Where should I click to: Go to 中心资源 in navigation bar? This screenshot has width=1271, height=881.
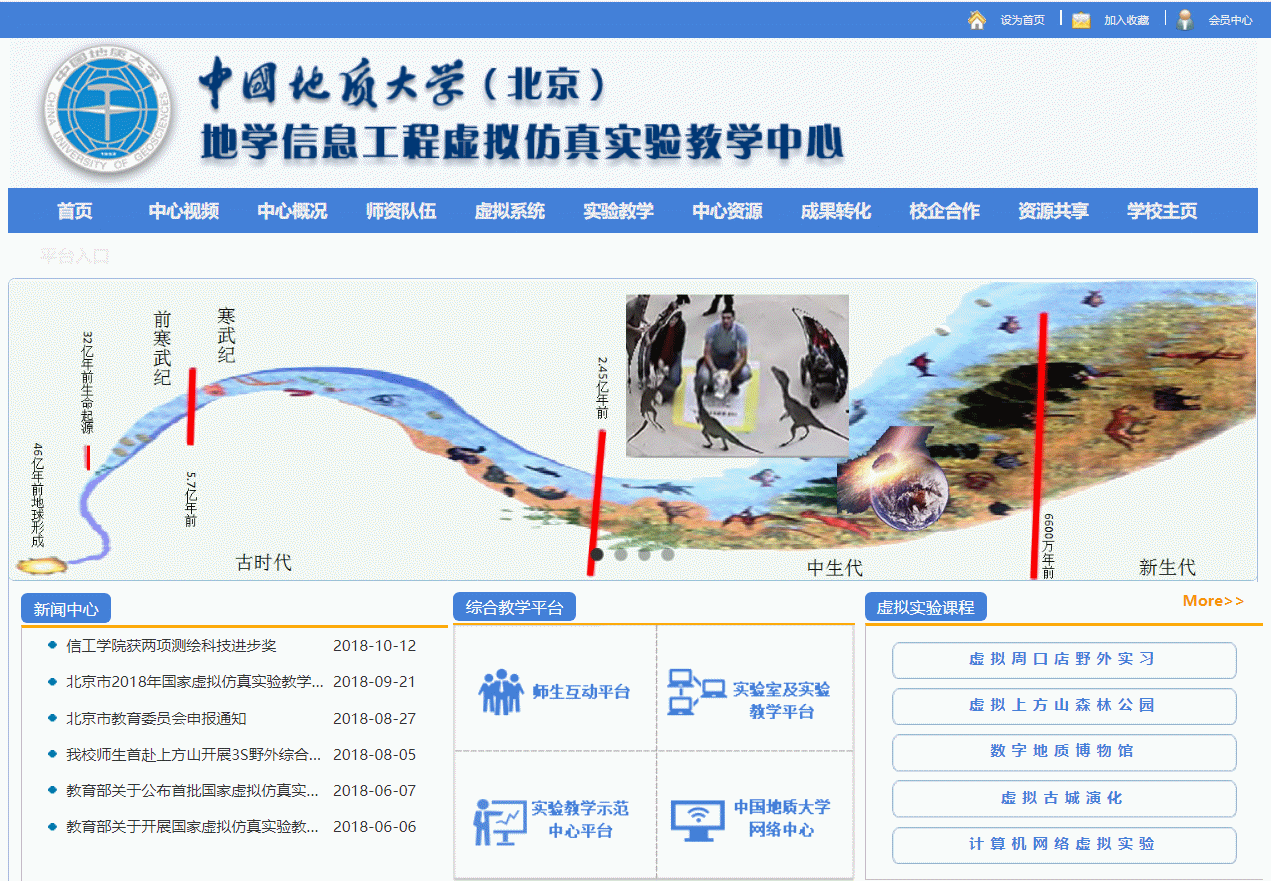click(x=727, y=211)
